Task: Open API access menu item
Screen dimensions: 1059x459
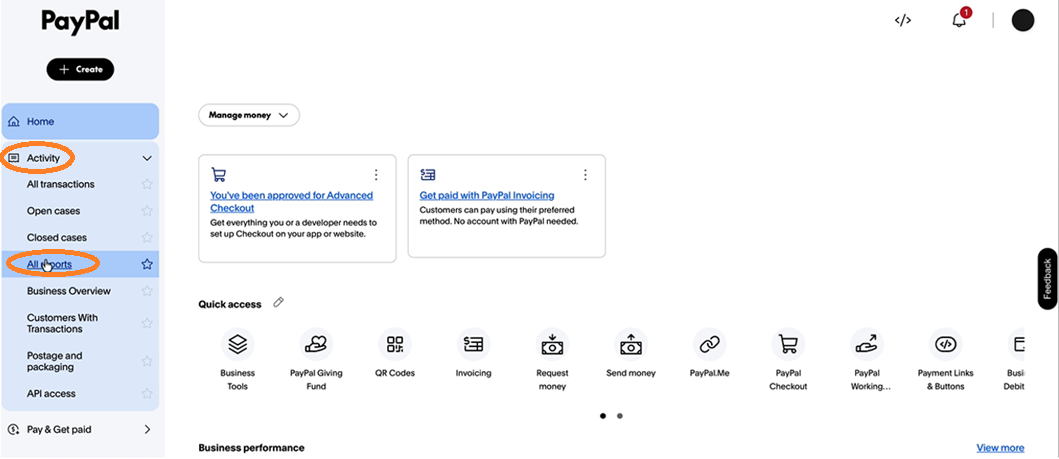Action: pos(51,394)
